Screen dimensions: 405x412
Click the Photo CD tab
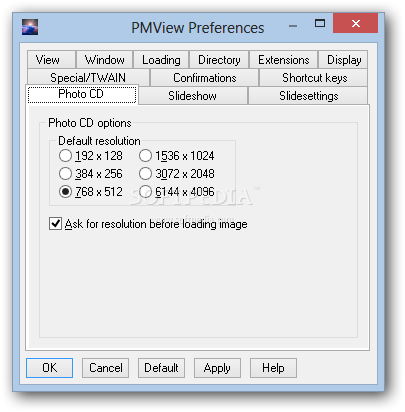click(82, 94)
